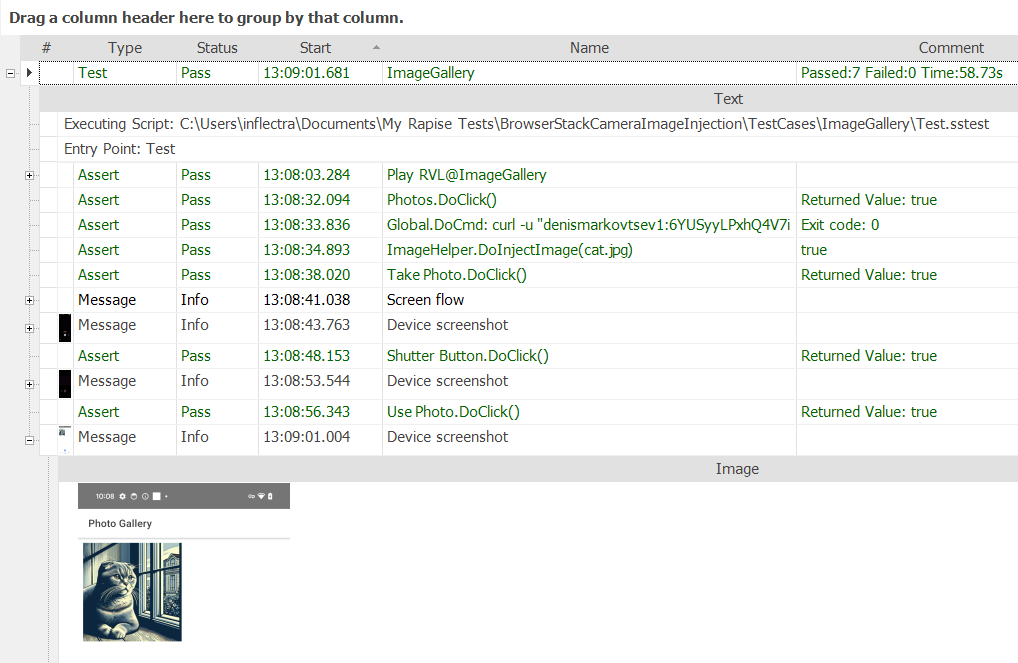Screen dimensions: 1018x663
Task: Select the Shutter Button.DoClick() row
Action: pos(468,356)
